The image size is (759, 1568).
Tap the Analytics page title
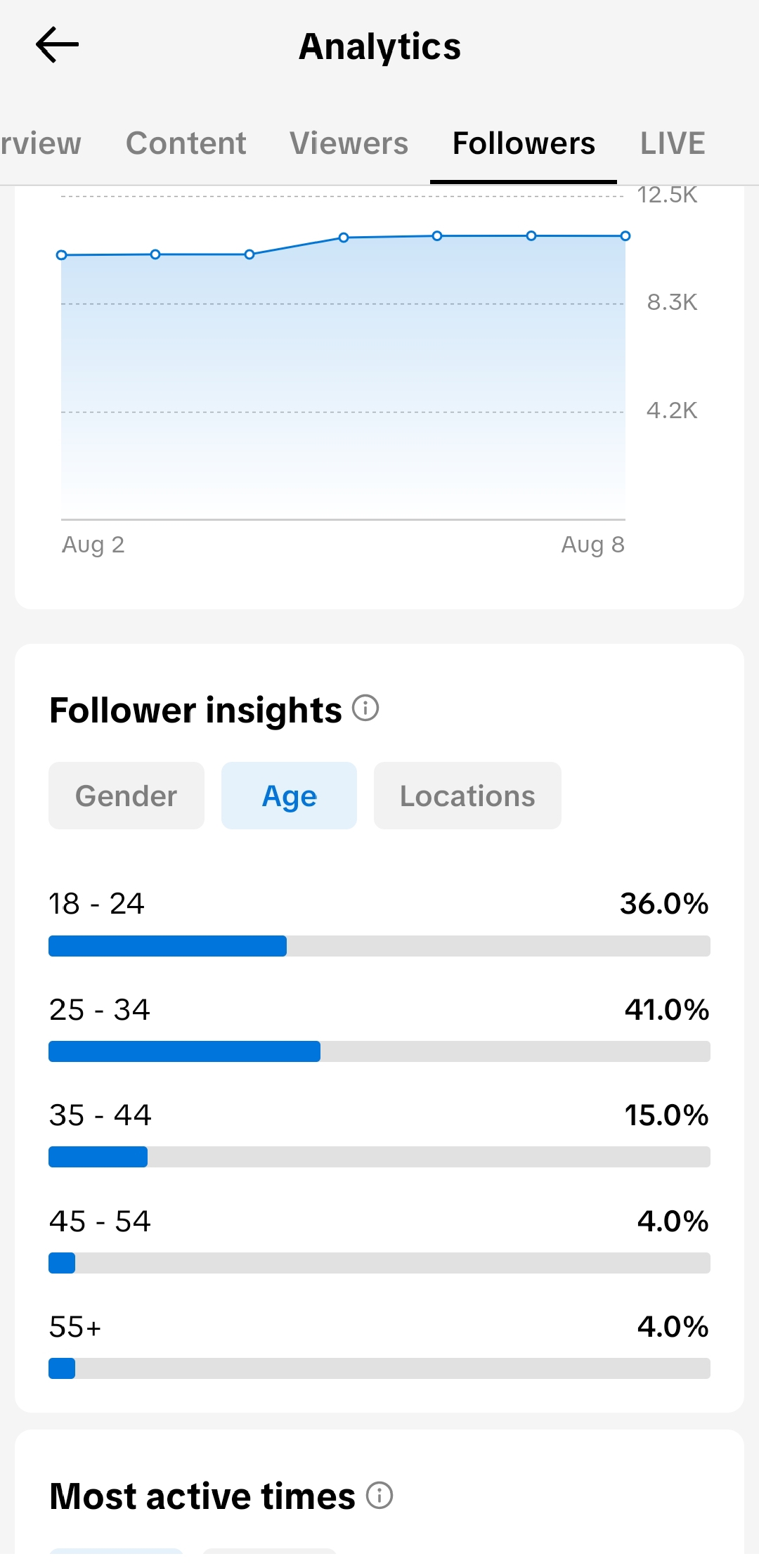tap(379, 46)
